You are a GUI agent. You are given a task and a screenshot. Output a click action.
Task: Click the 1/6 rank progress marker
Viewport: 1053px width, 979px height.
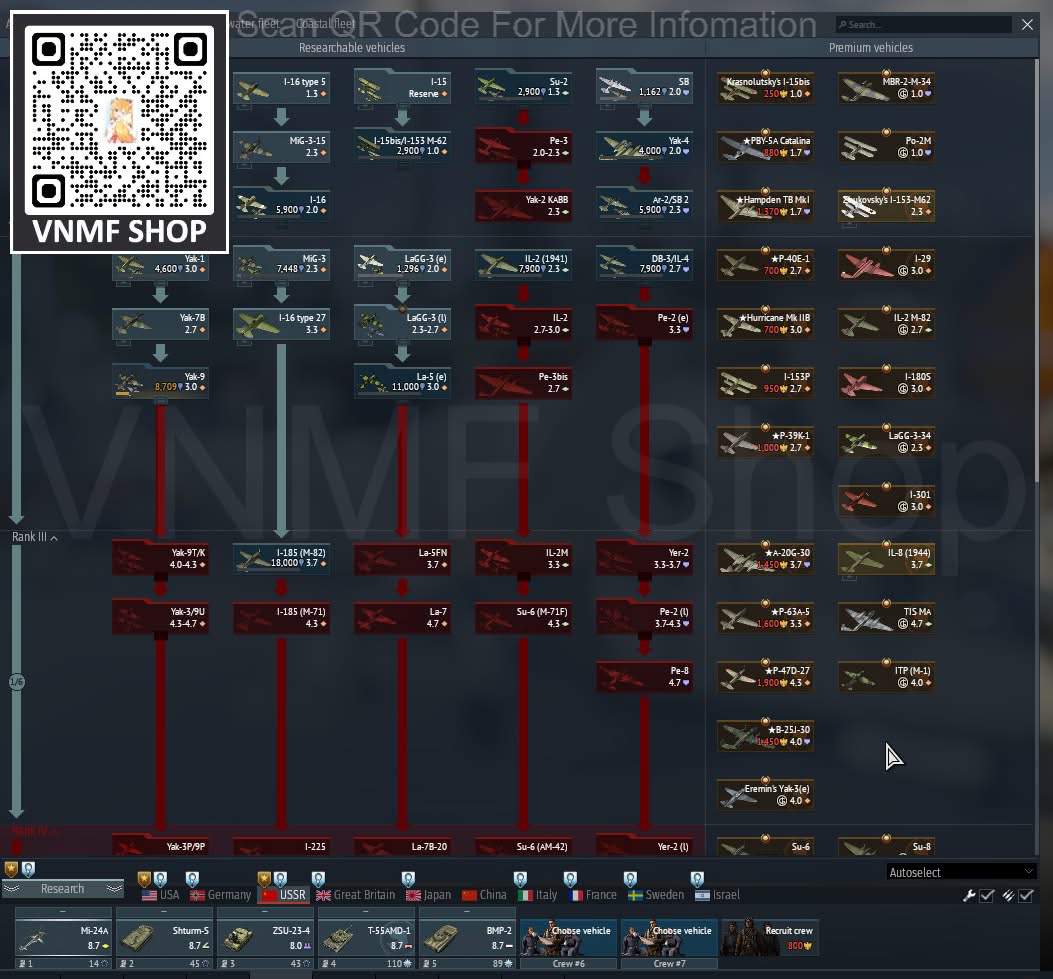(17, 682)
